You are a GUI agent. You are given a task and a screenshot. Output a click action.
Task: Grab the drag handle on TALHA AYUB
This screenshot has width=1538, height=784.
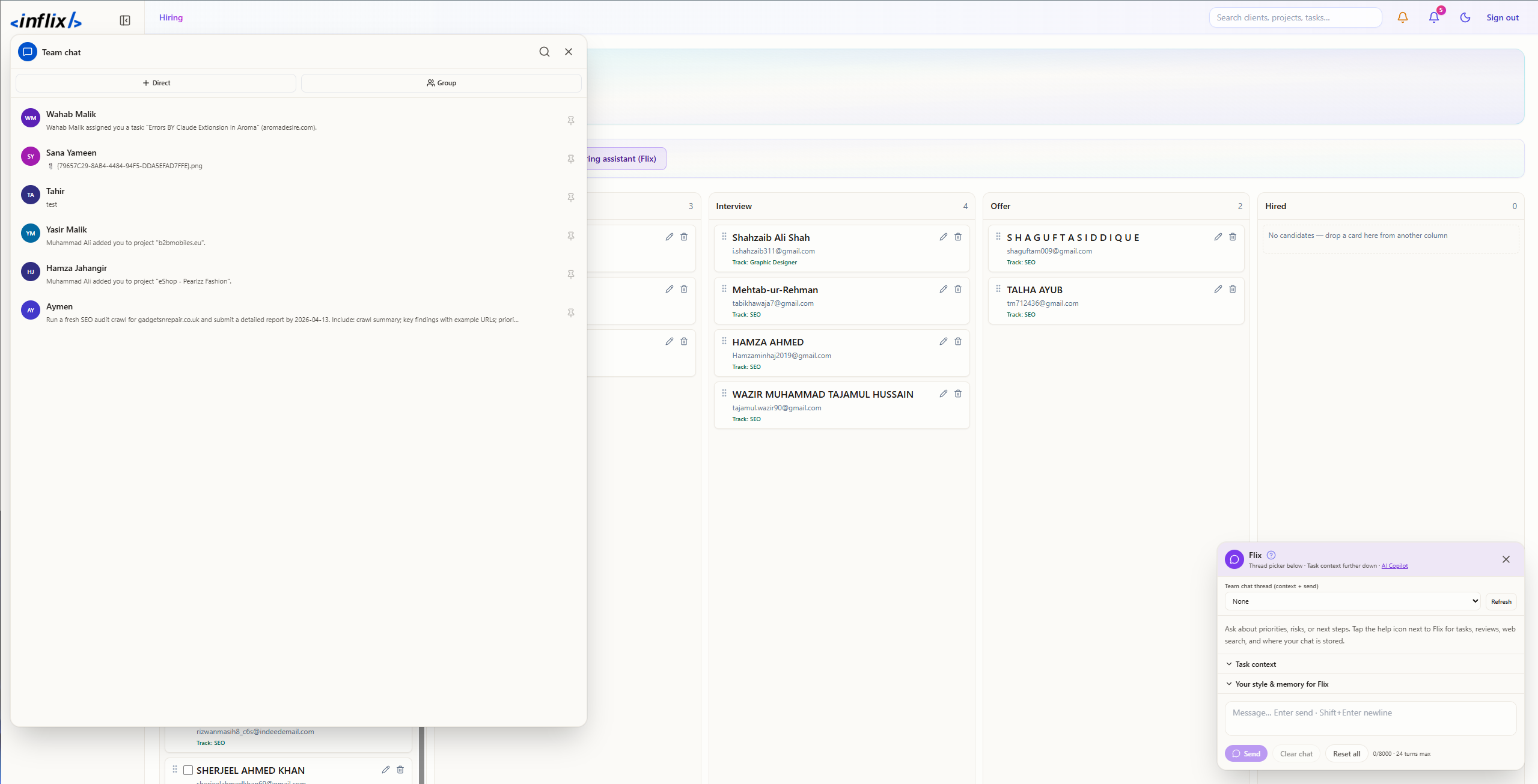998,289
